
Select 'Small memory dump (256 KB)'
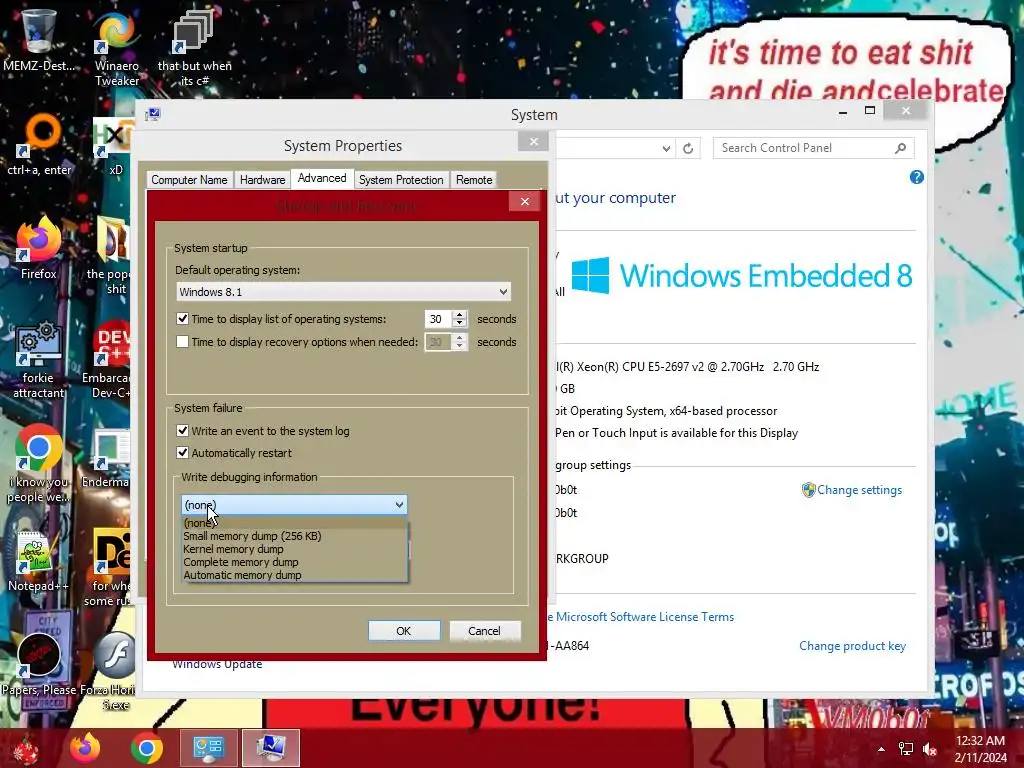click(295, 536)
